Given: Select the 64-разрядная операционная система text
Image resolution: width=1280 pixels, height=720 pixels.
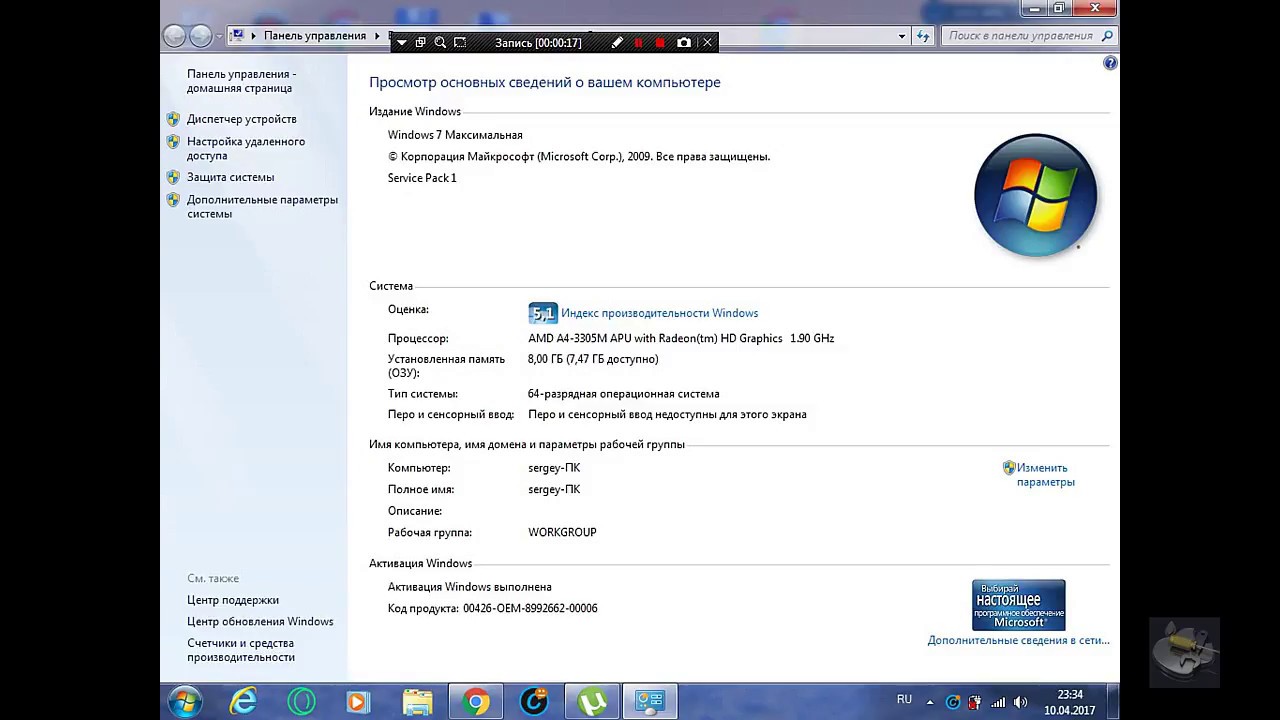Looking at the screenshot, I should coord(623,394).
